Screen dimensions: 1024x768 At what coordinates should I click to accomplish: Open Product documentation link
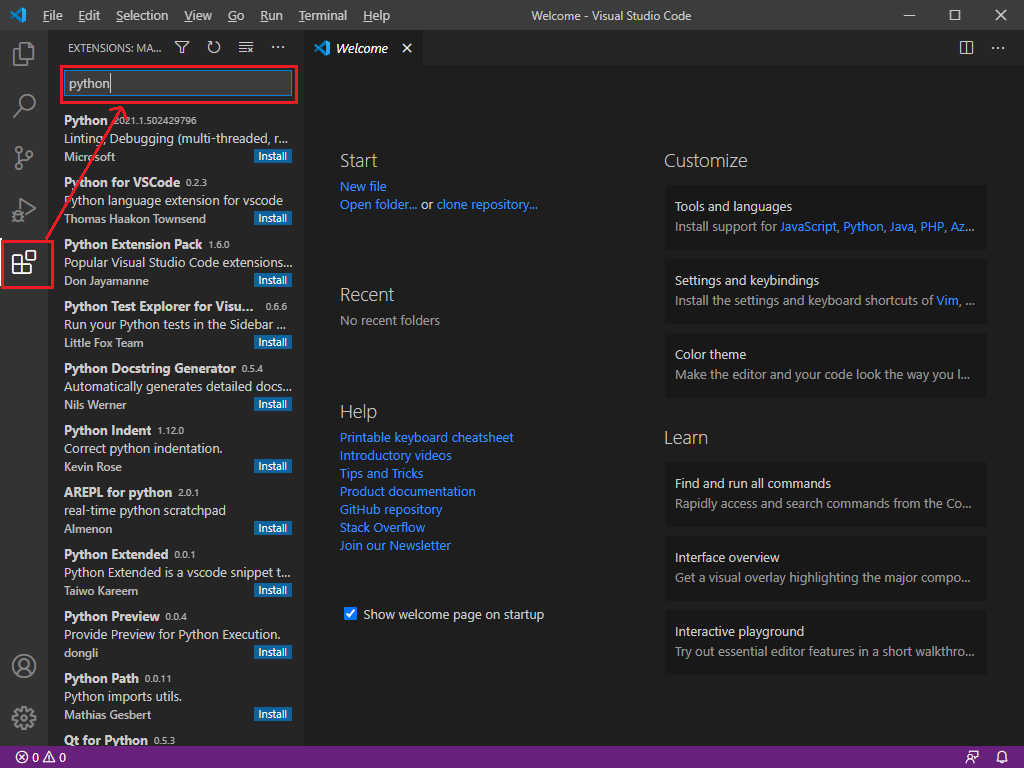[408, 492]
